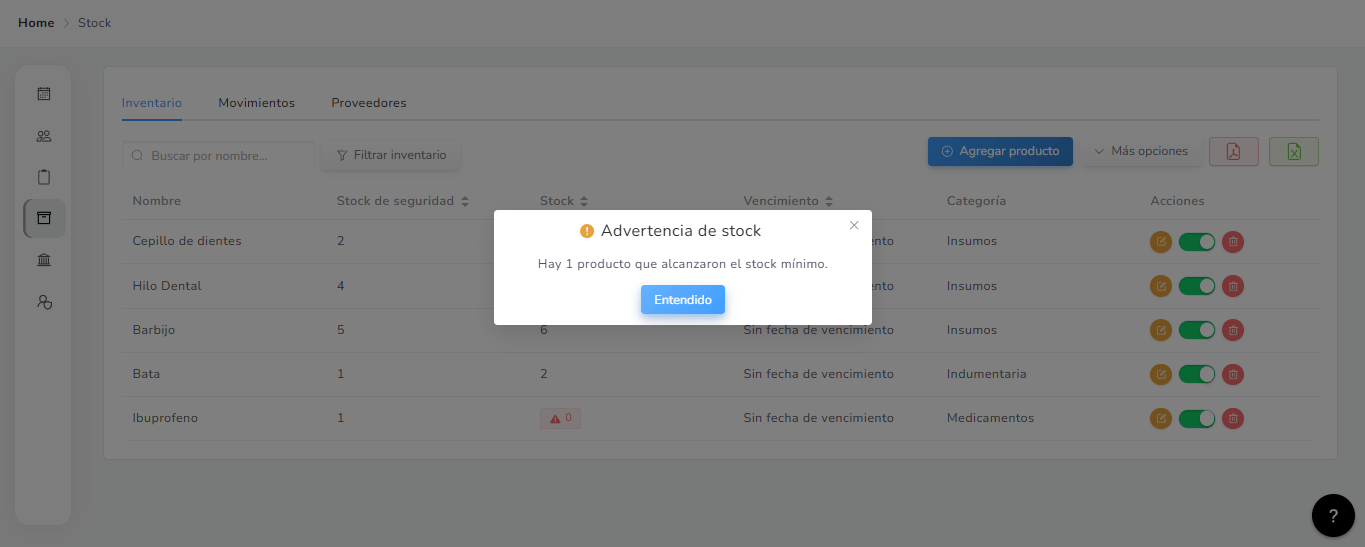Focus the Buscar por nombre search field

[218, 156]
